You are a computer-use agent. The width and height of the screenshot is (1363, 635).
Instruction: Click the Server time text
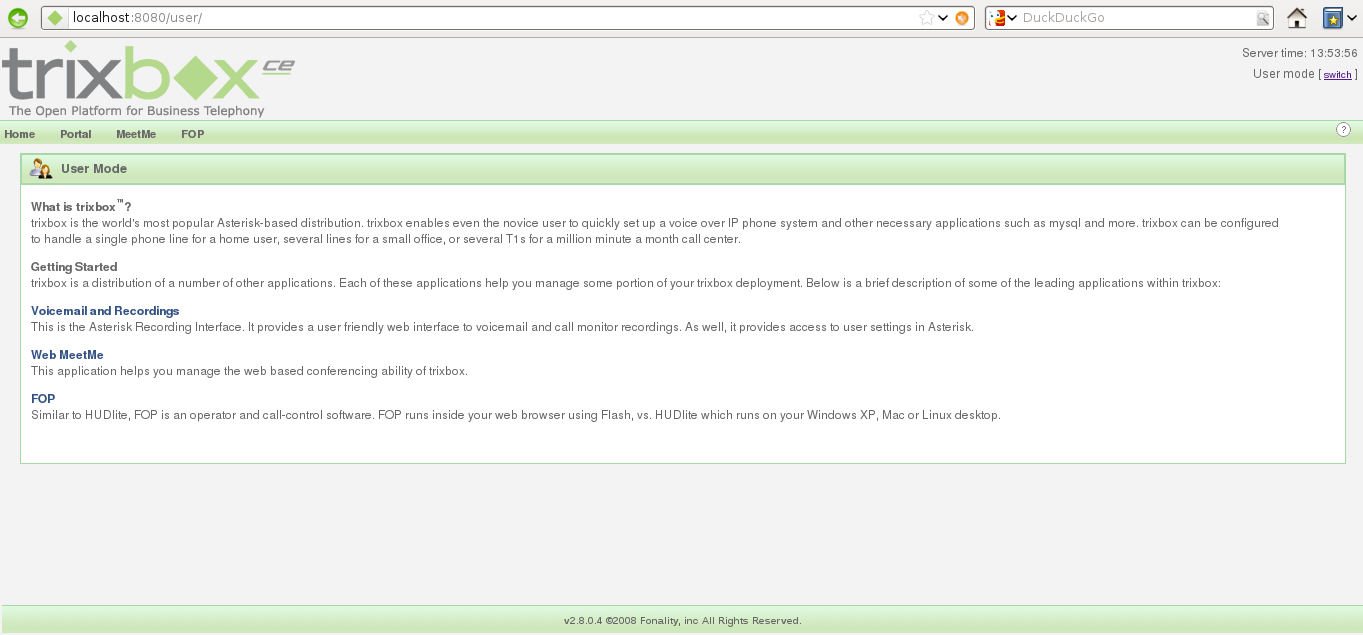[1300, 53]
